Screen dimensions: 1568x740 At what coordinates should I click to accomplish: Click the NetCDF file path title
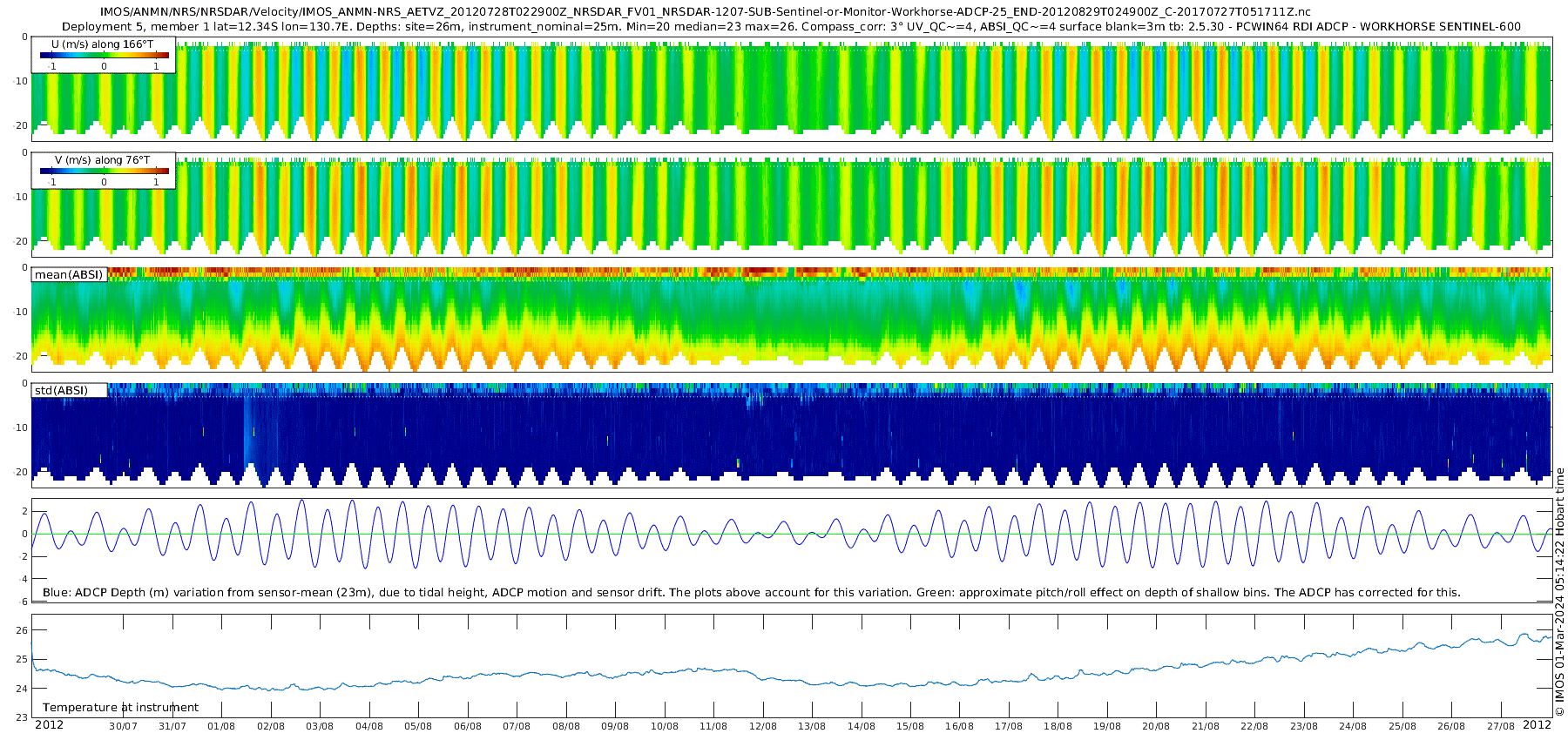[x=706, y=12]
